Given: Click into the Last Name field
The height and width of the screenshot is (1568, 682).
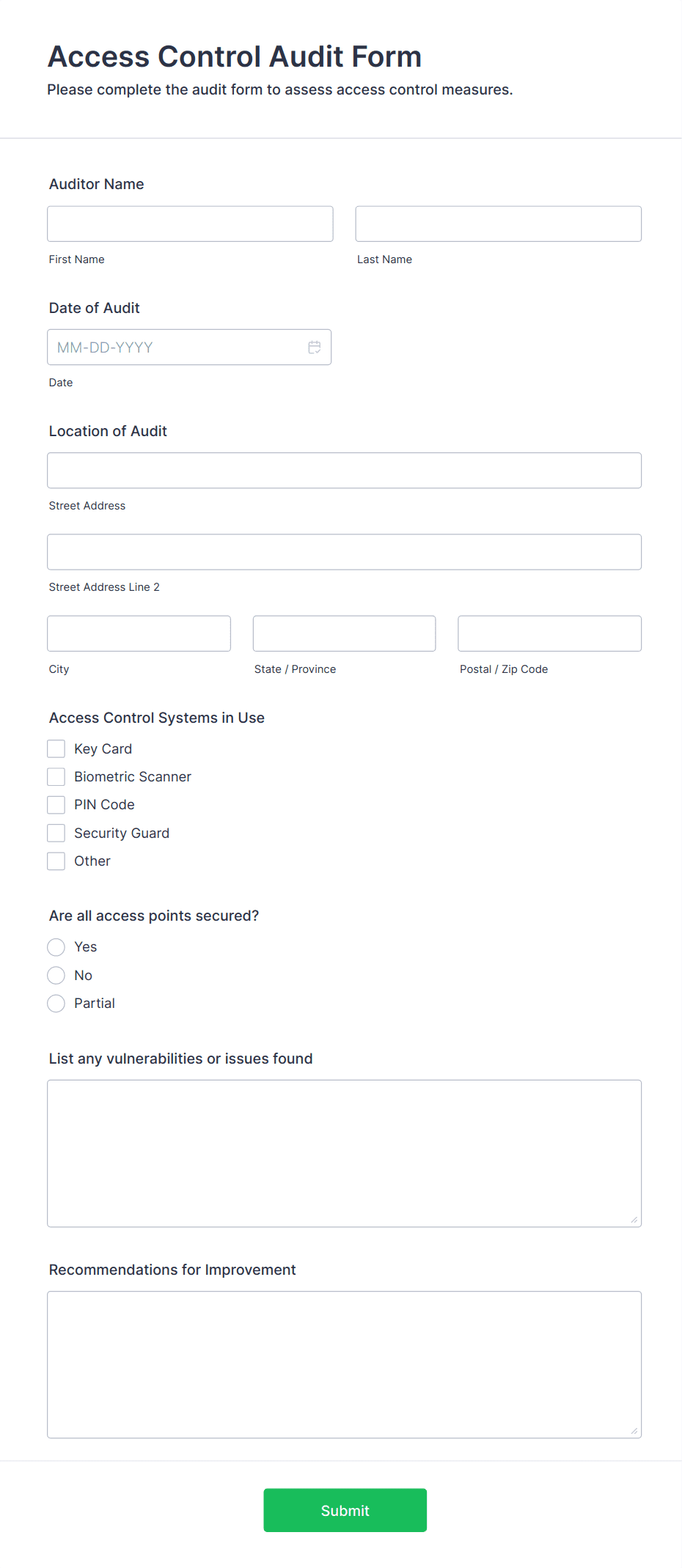Looking at the screenshot, I should tap(498, 224).
